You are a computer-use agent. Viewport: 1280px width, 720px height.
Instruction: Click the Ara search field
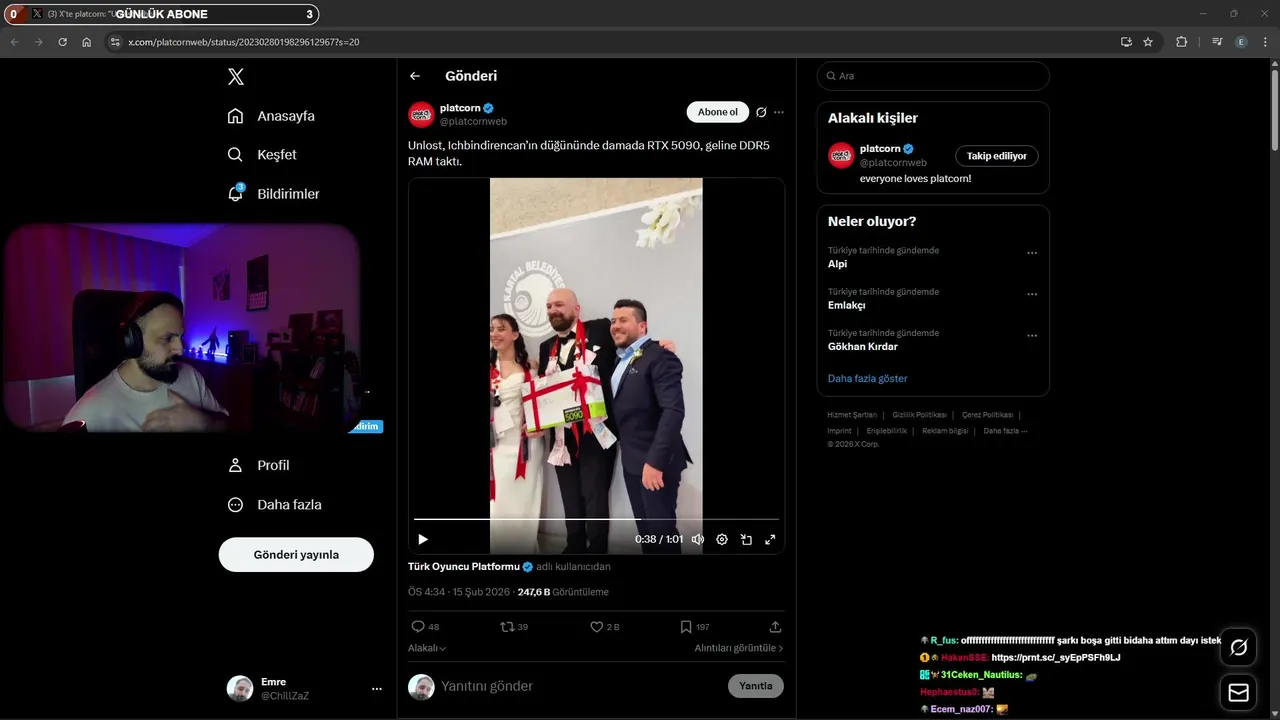coord(933,76)
